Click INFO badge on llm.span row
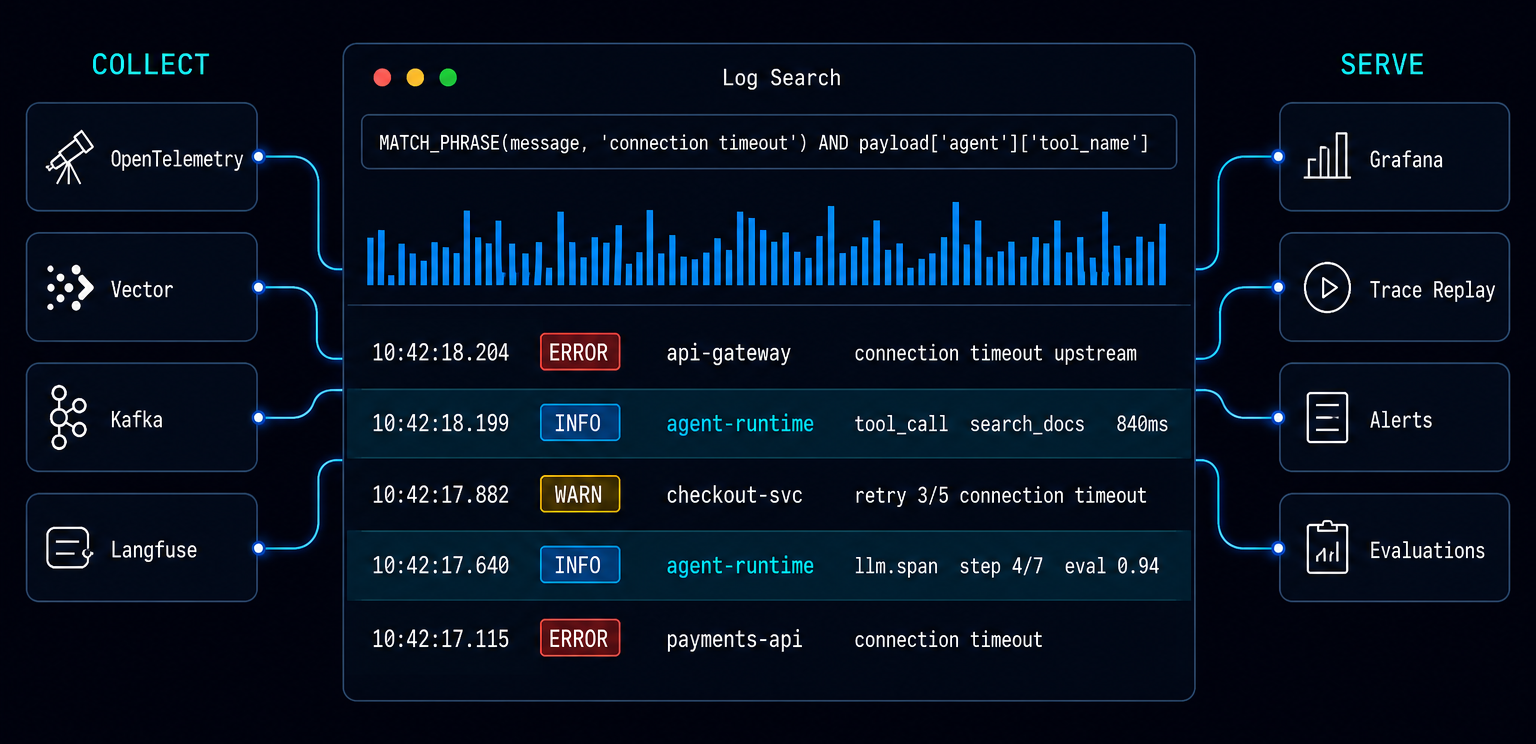1536x744 pixels. coord(580,565)
